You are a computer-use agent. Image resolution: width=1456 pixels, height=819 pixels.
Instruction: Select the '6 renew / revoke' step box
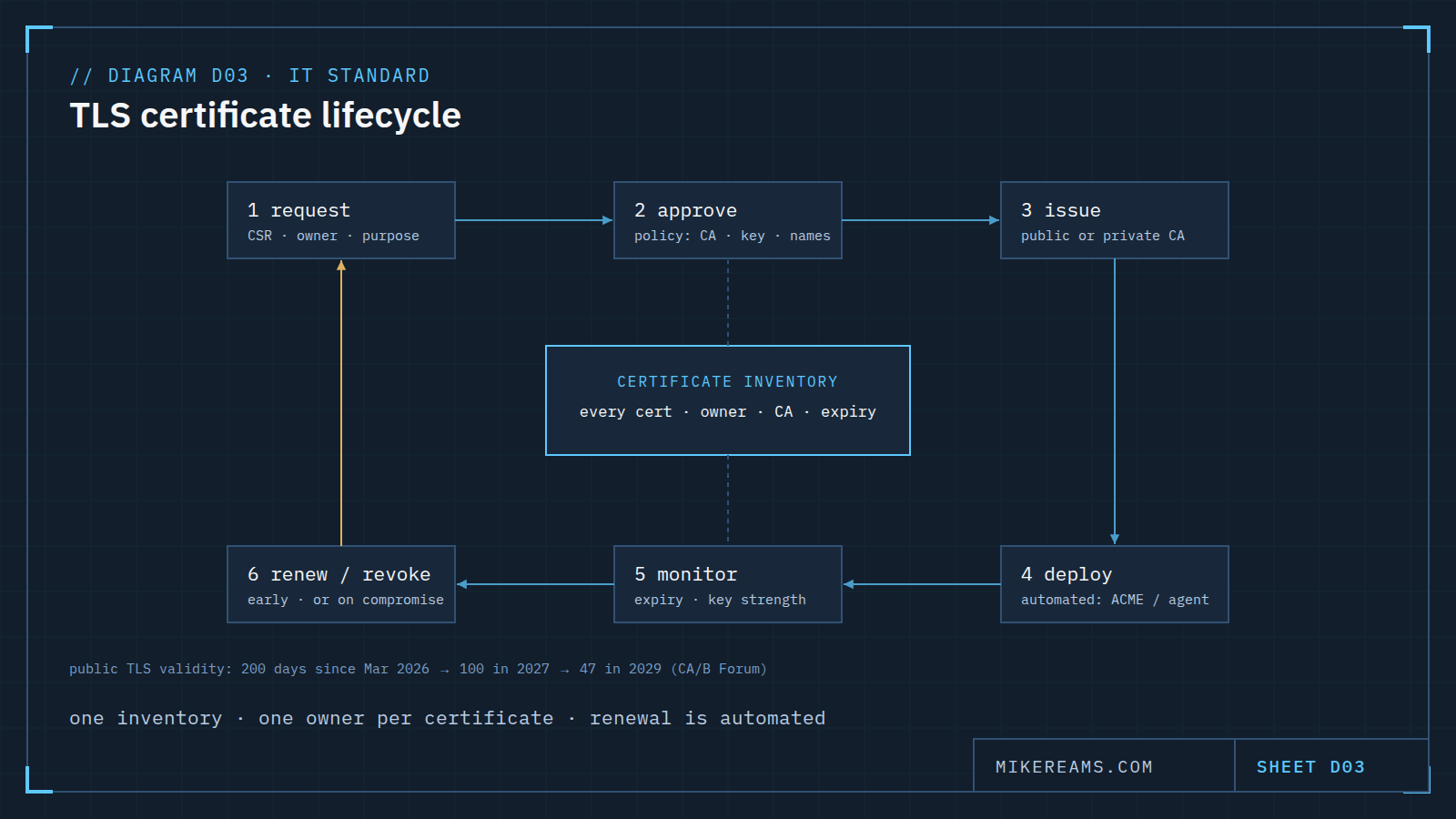(341, 584)
